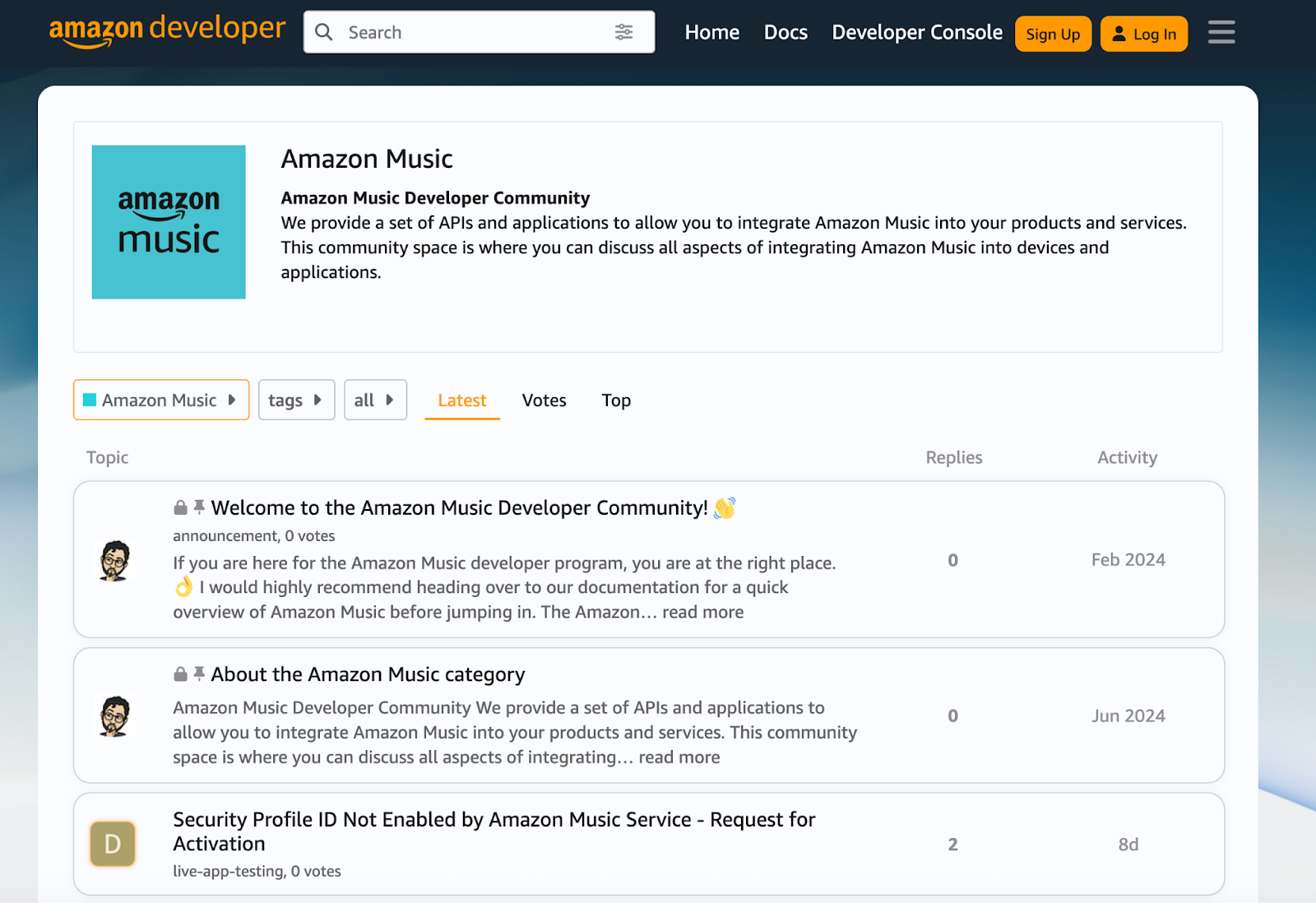Click the Amazon Music community logo image
The height and width of the screenshot is (903, 1316).
tap(169, 221)
